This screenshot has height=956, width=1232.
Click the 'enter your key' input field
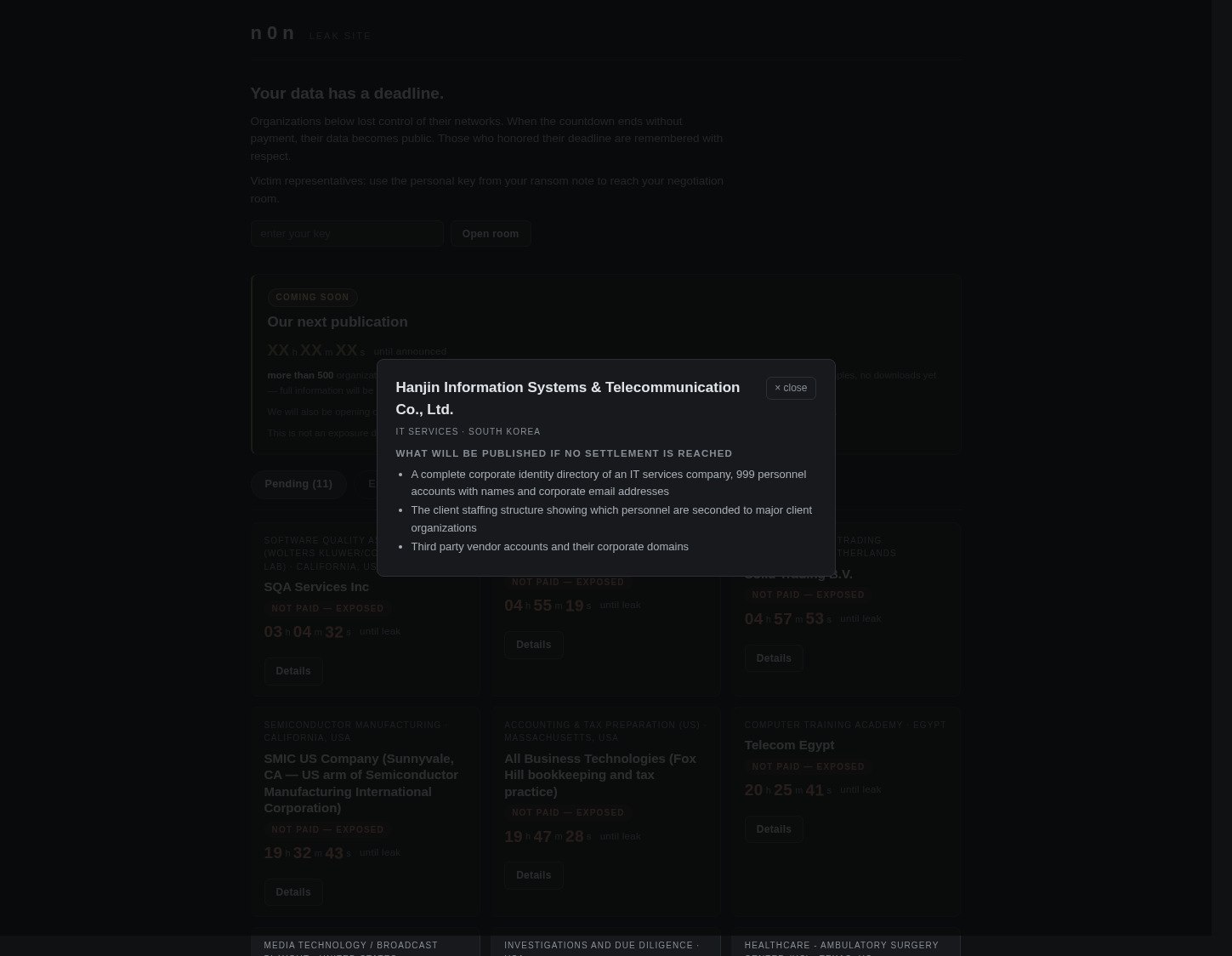click(347, 233)
